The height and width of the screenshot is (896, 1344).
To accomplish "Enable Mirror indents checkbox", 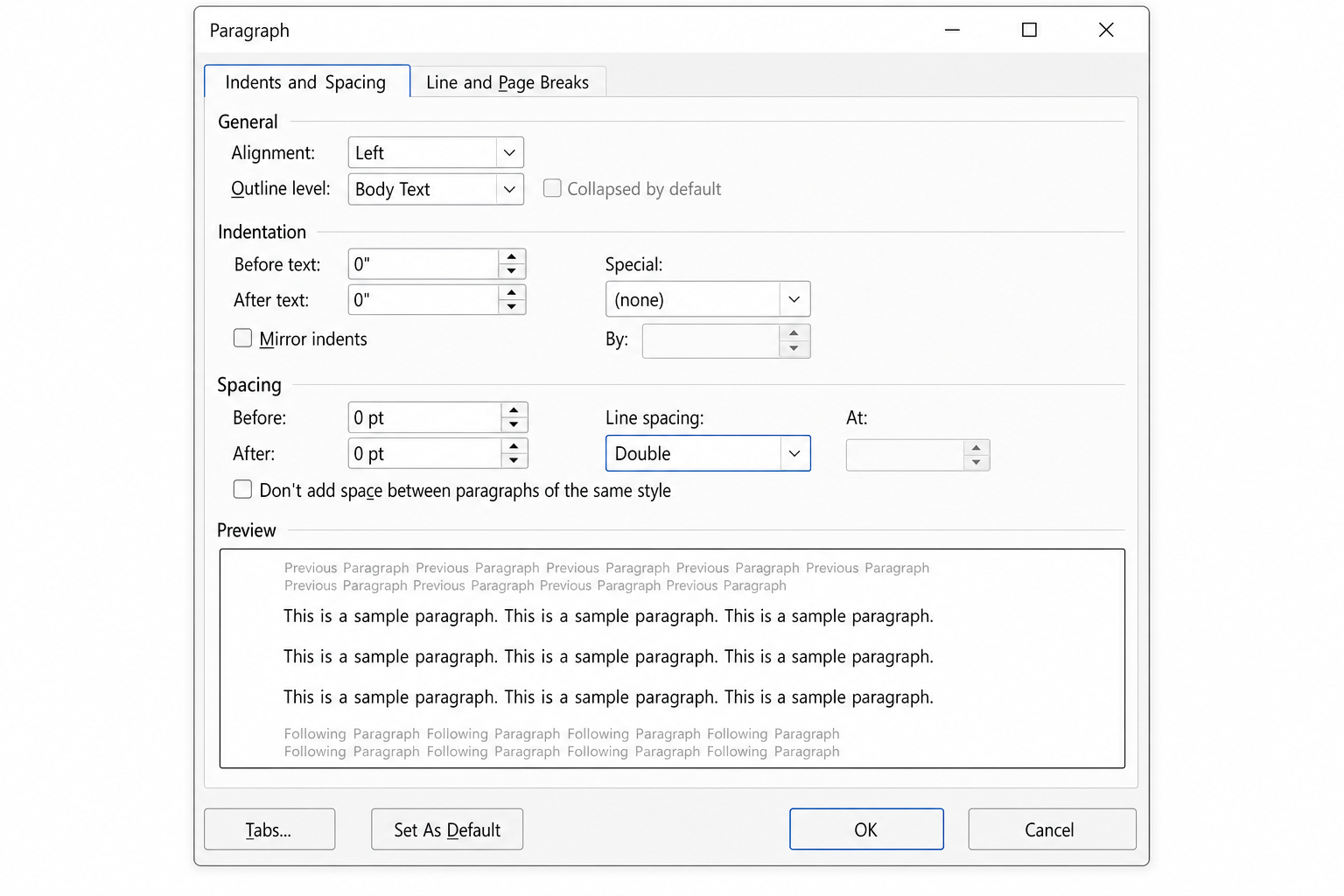I will (242, 338).
